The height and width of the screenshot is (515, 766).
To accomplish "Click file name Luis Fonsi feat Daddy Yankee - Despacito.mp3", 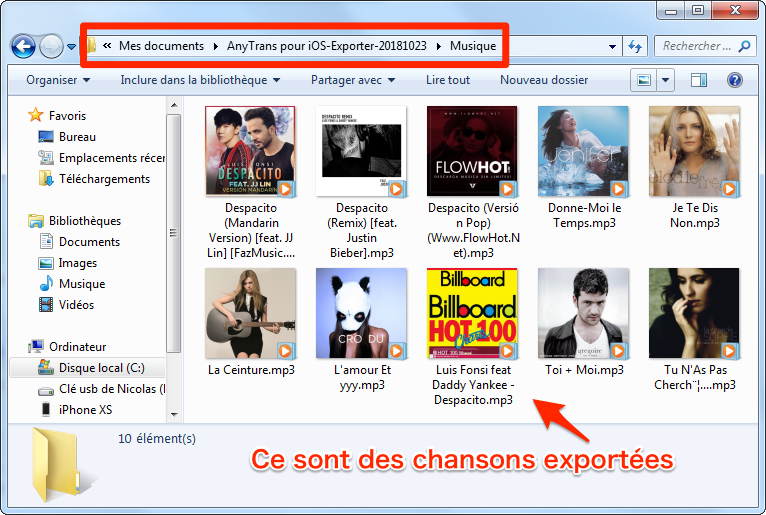I will [473, 385].
